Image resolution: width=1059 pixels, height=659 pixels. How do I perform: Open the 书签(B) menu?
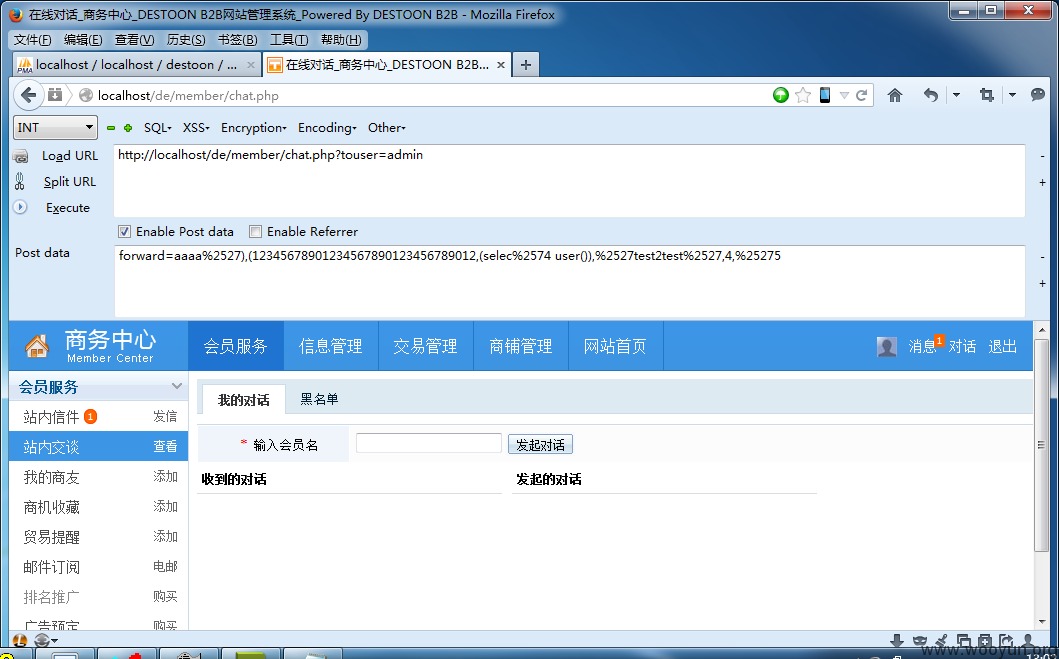coord(237,40)
